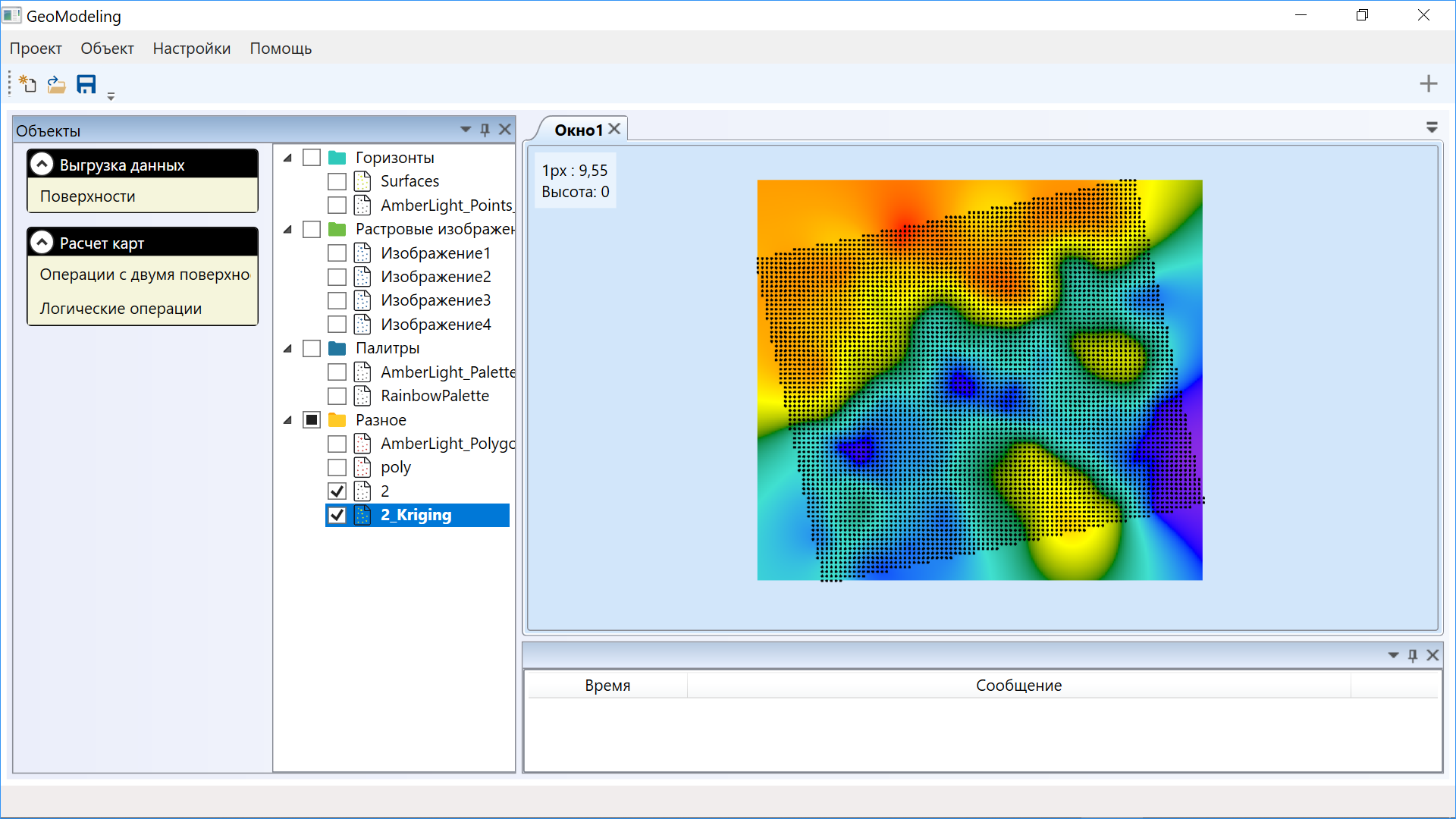Click the plus icon to add window

coord(1428,84)
